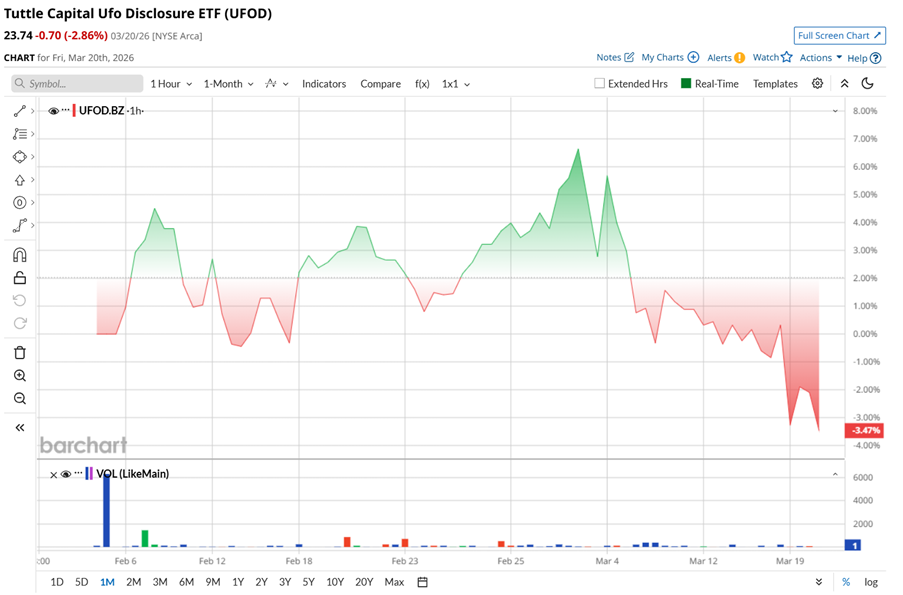Select the Max range tab
The height and width of the screenshot is (595, 903).
[394, 582]
